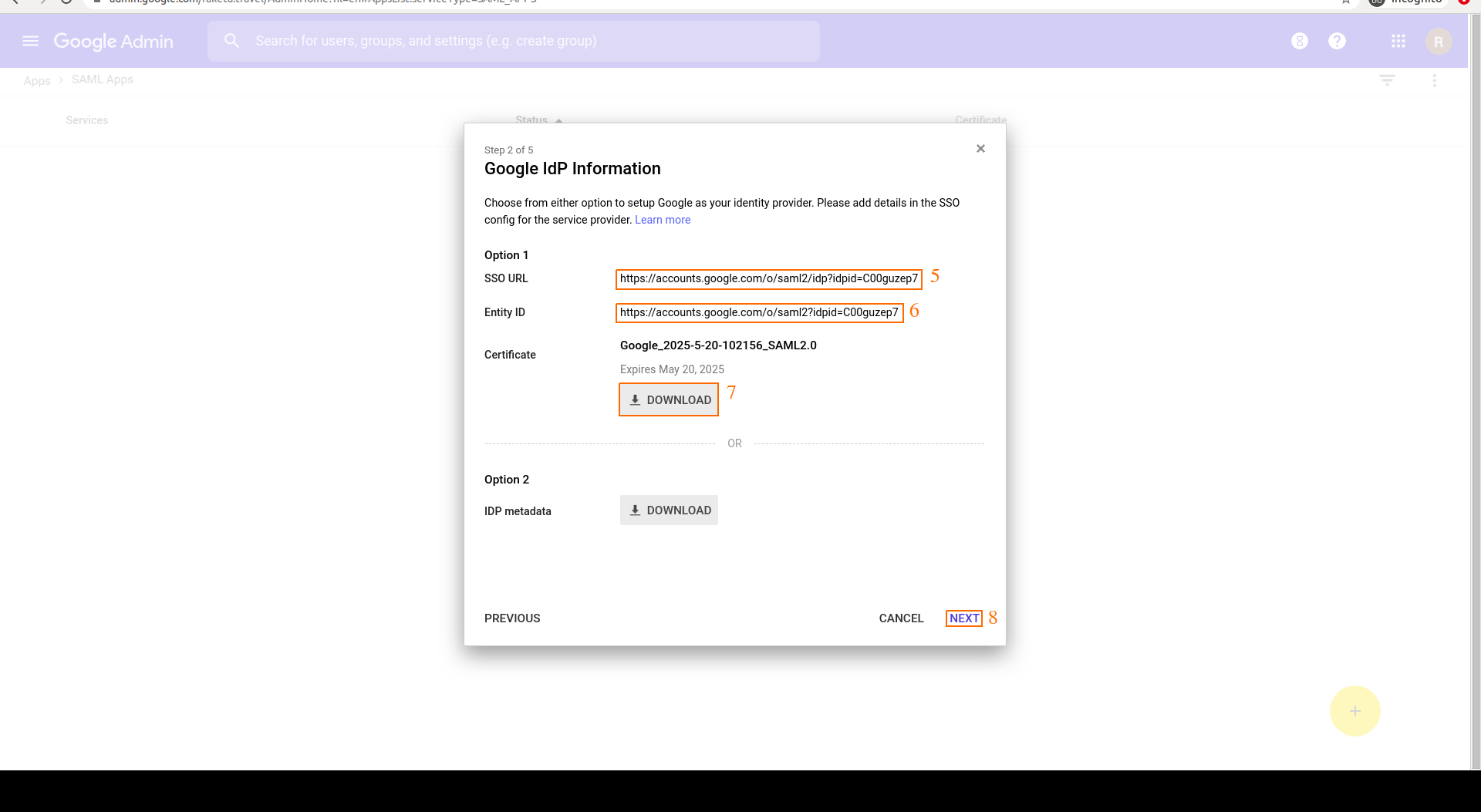Image resolution: width=1481 pixels, height=812 pixels.
Task: Click NEXT to continue setup
Action: coord(964,618)
